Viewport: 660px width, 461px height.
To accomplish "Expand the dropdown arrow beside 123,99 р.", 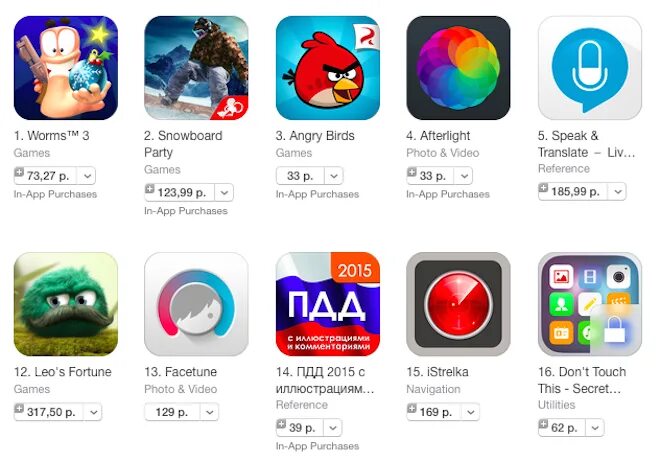I will point(224,193).
